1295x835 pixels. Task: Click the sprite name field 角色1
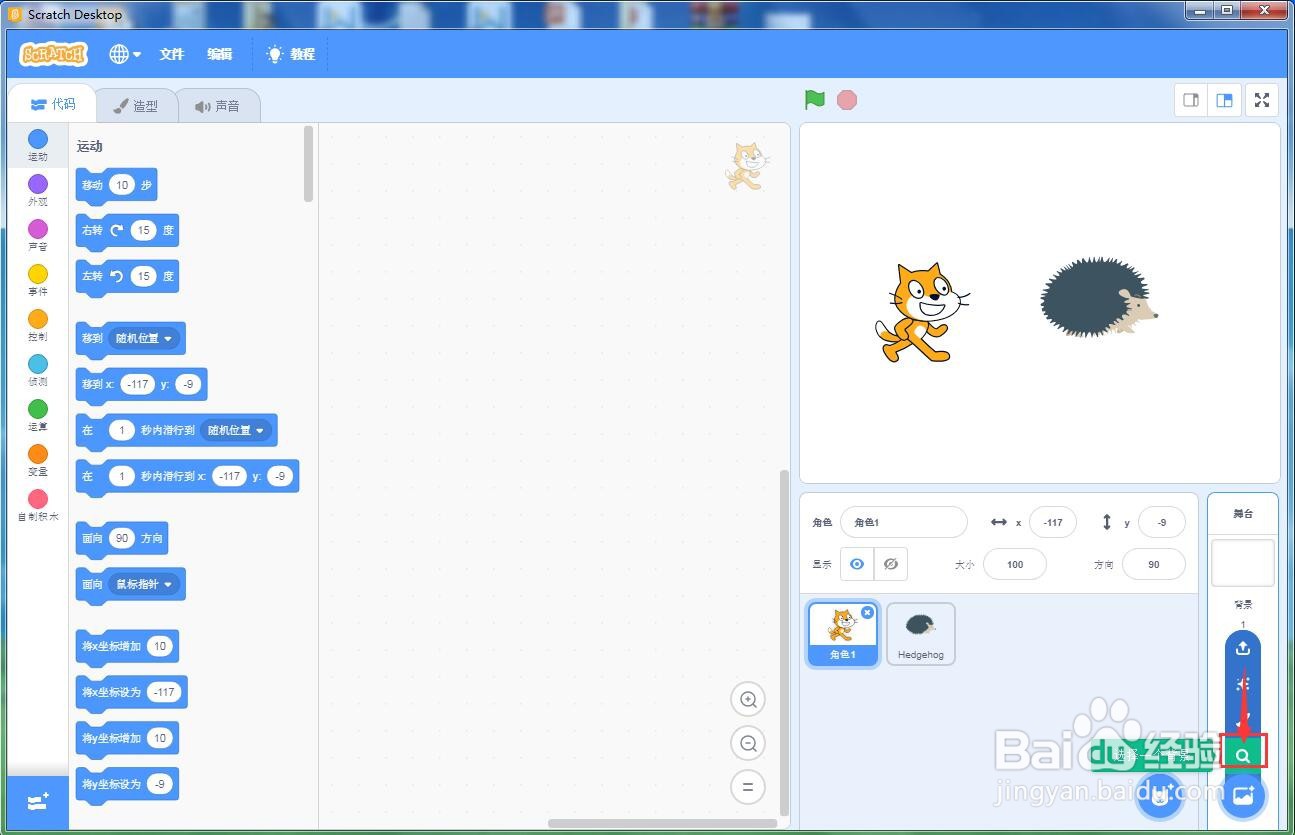tap(904, 522)
